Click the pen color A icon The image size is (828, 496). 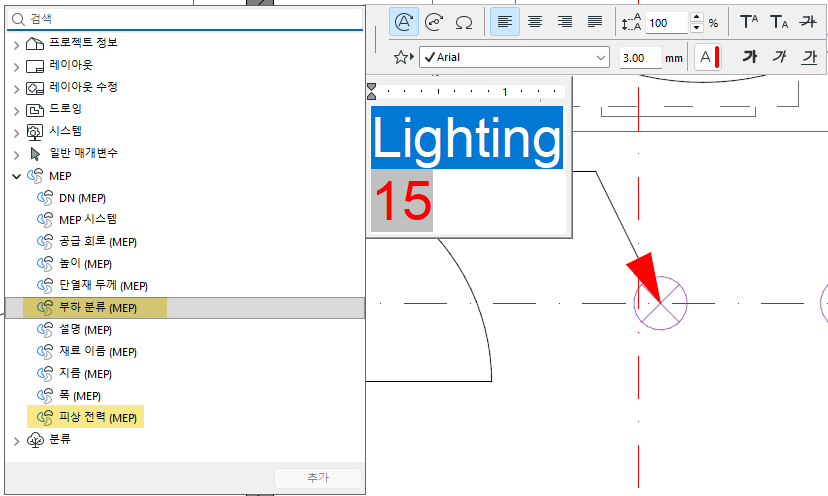click(x=708, y=57)
